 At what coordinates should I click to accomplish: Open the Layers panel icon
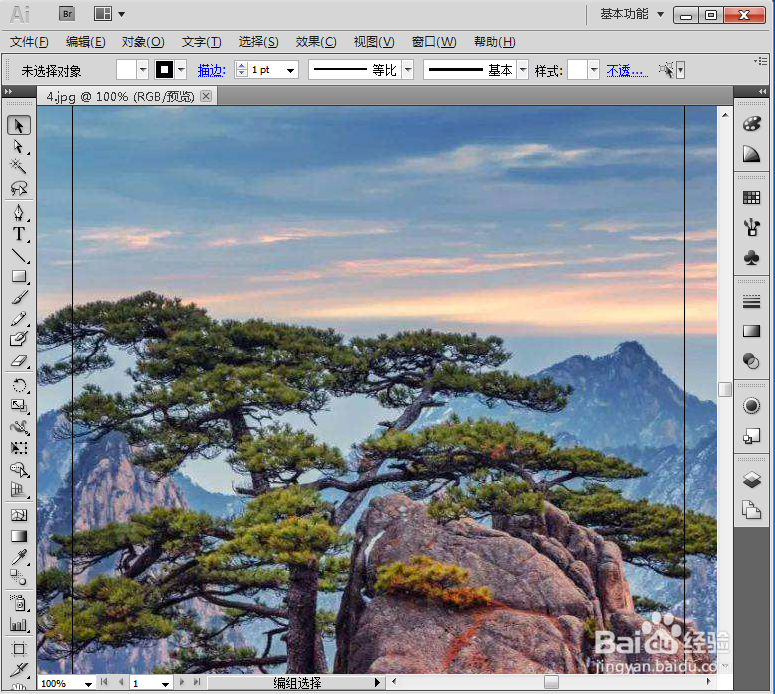(x=751, y=479)
